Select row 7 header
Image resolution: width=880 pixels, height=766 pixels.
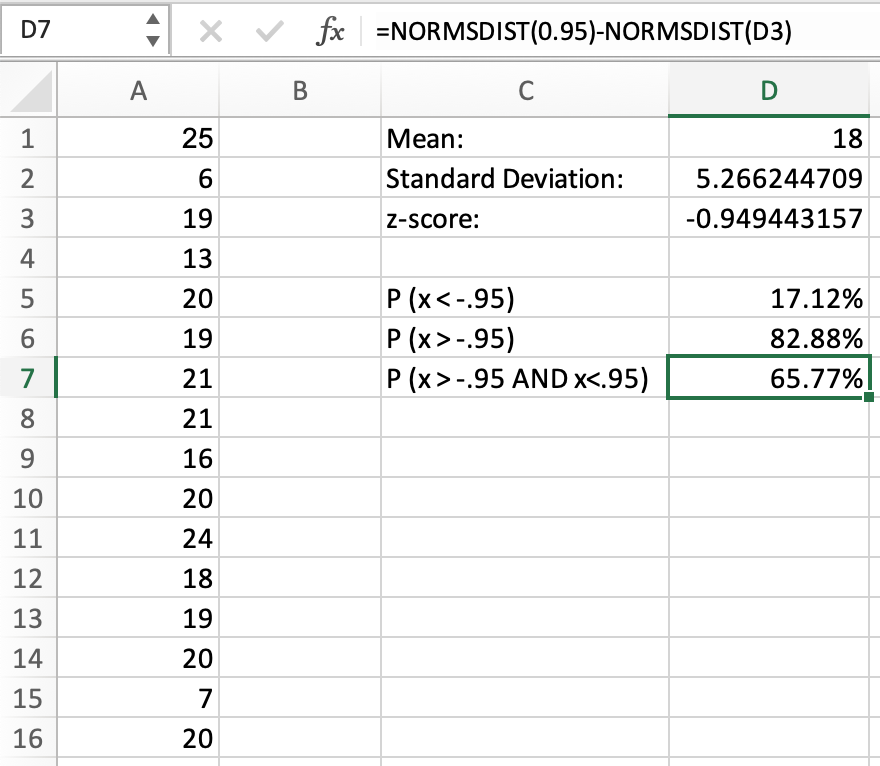[28, 379]
